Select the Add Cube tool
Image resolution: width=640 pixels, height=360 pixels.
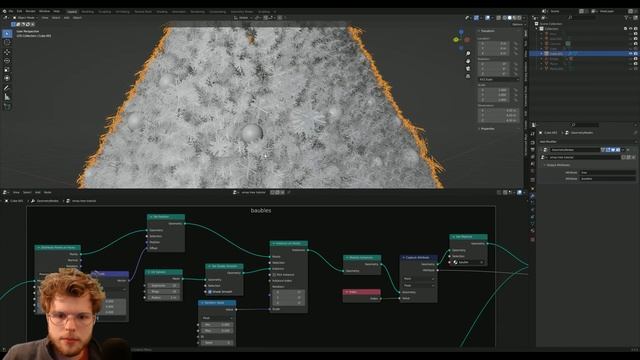coord(7,107)
